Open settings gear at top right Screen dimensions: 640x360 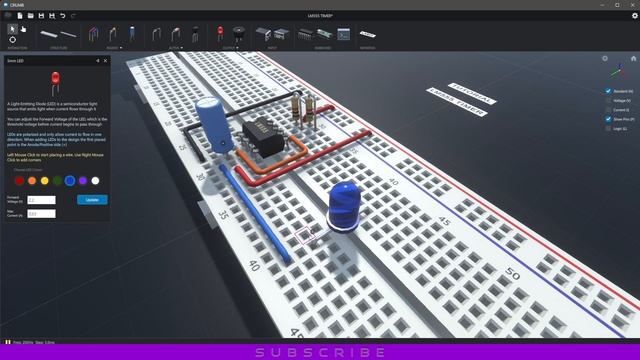point(635,16)
